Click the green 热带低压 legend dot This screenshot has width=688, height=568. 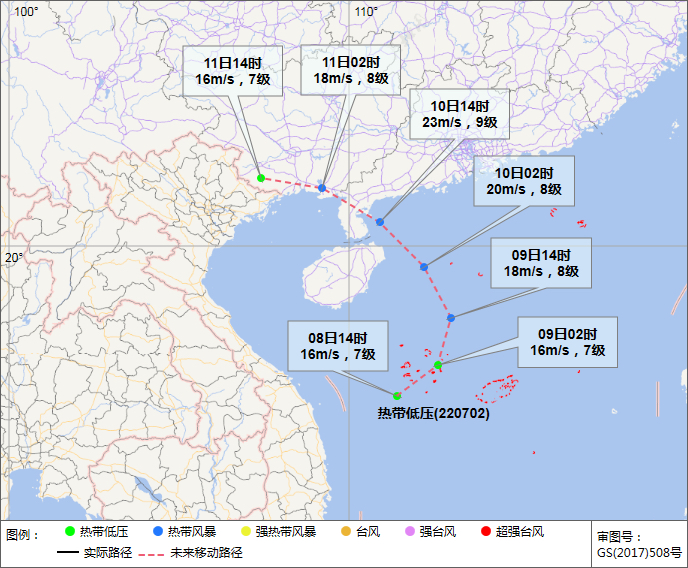tap(70, 531)
